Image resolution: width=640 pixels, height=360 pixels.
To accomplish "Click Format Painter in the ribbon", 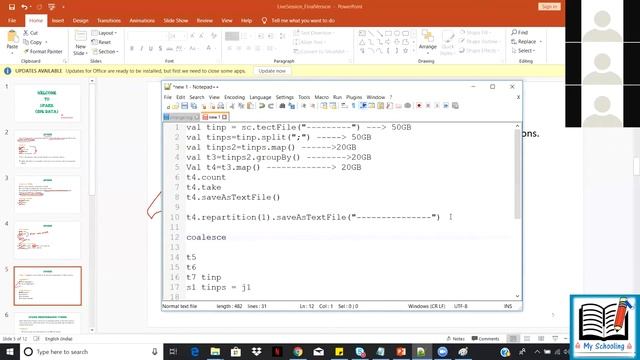I will point(43,51).
